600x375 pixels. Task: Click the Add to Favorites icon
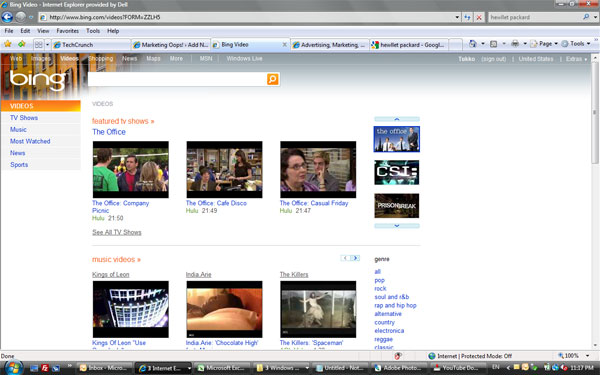21,44
